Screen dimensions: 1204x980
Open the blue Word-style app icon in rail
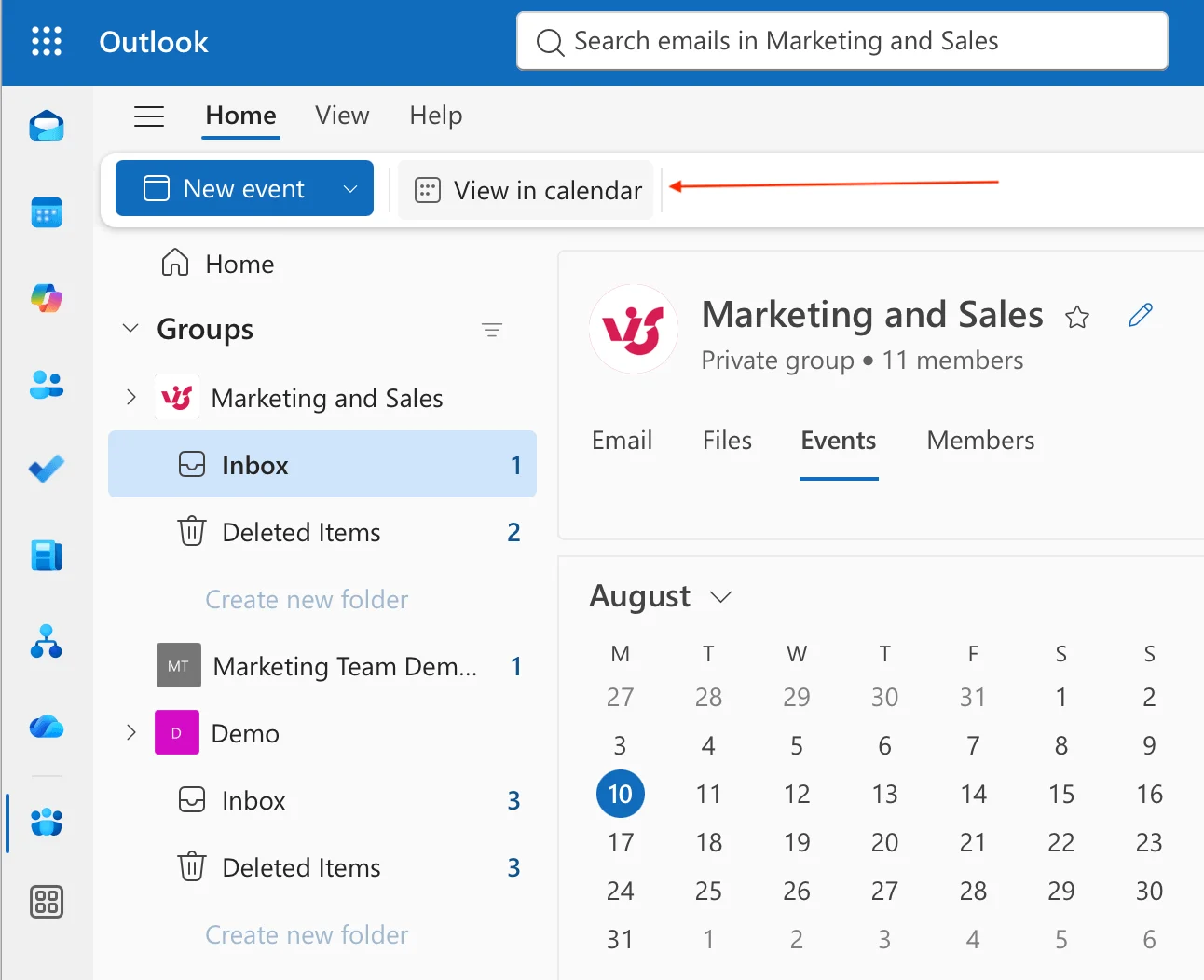point(47,555)
